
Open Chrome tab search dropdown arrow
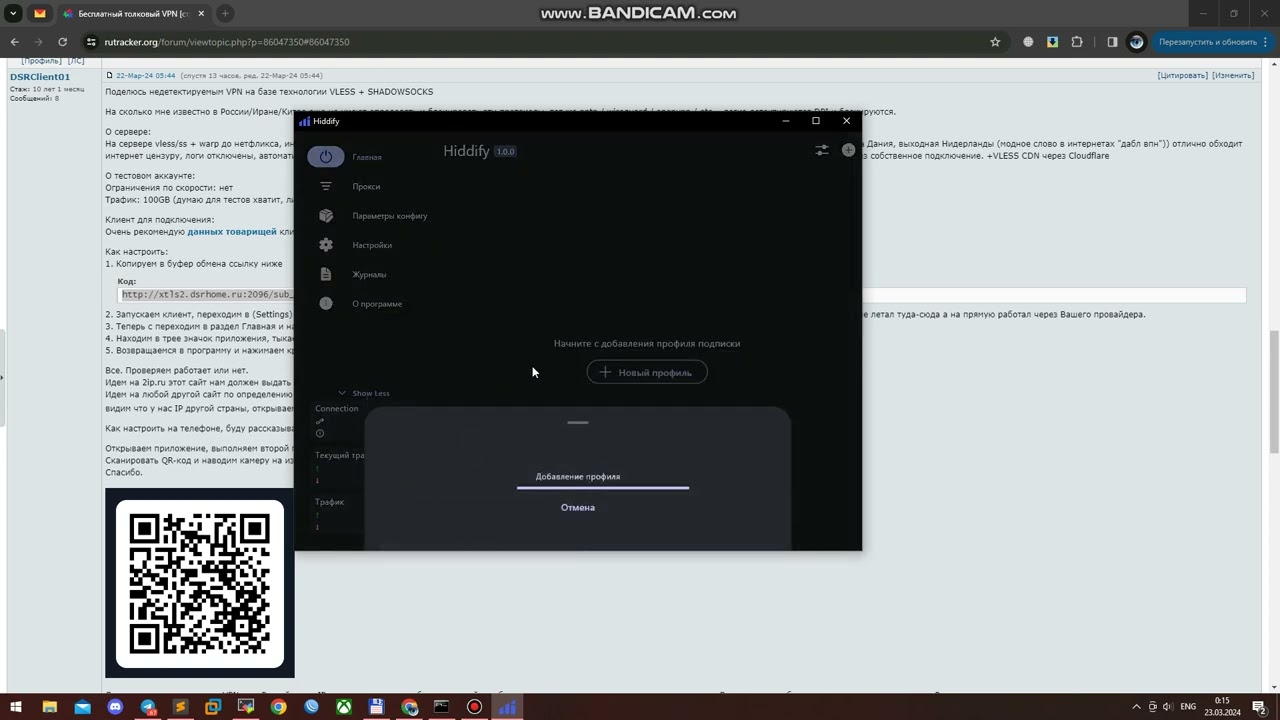(x=13, y=14)
